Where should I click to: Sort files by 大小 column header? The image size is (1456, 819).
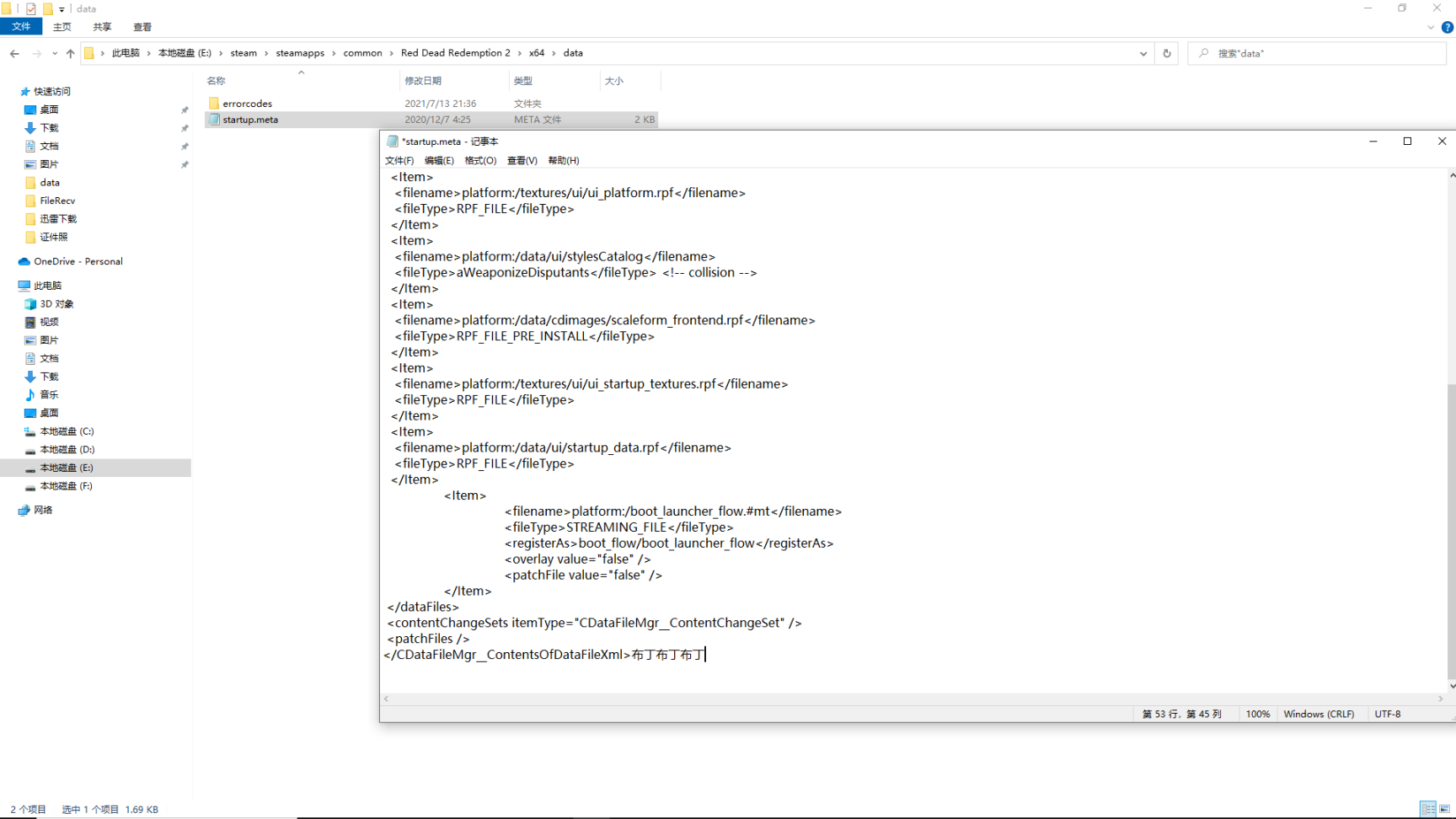point(614,81)
